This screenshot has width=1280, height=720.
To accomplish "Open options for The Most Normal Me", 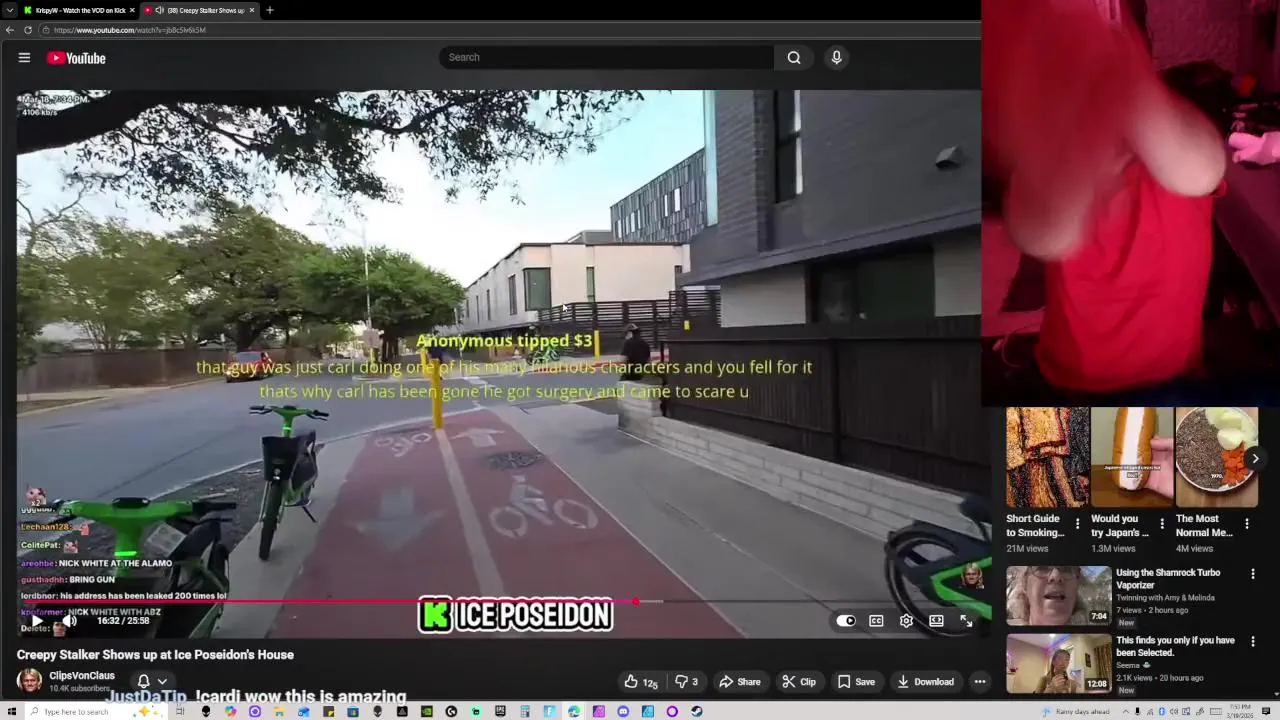I will tap(1247, 524).
